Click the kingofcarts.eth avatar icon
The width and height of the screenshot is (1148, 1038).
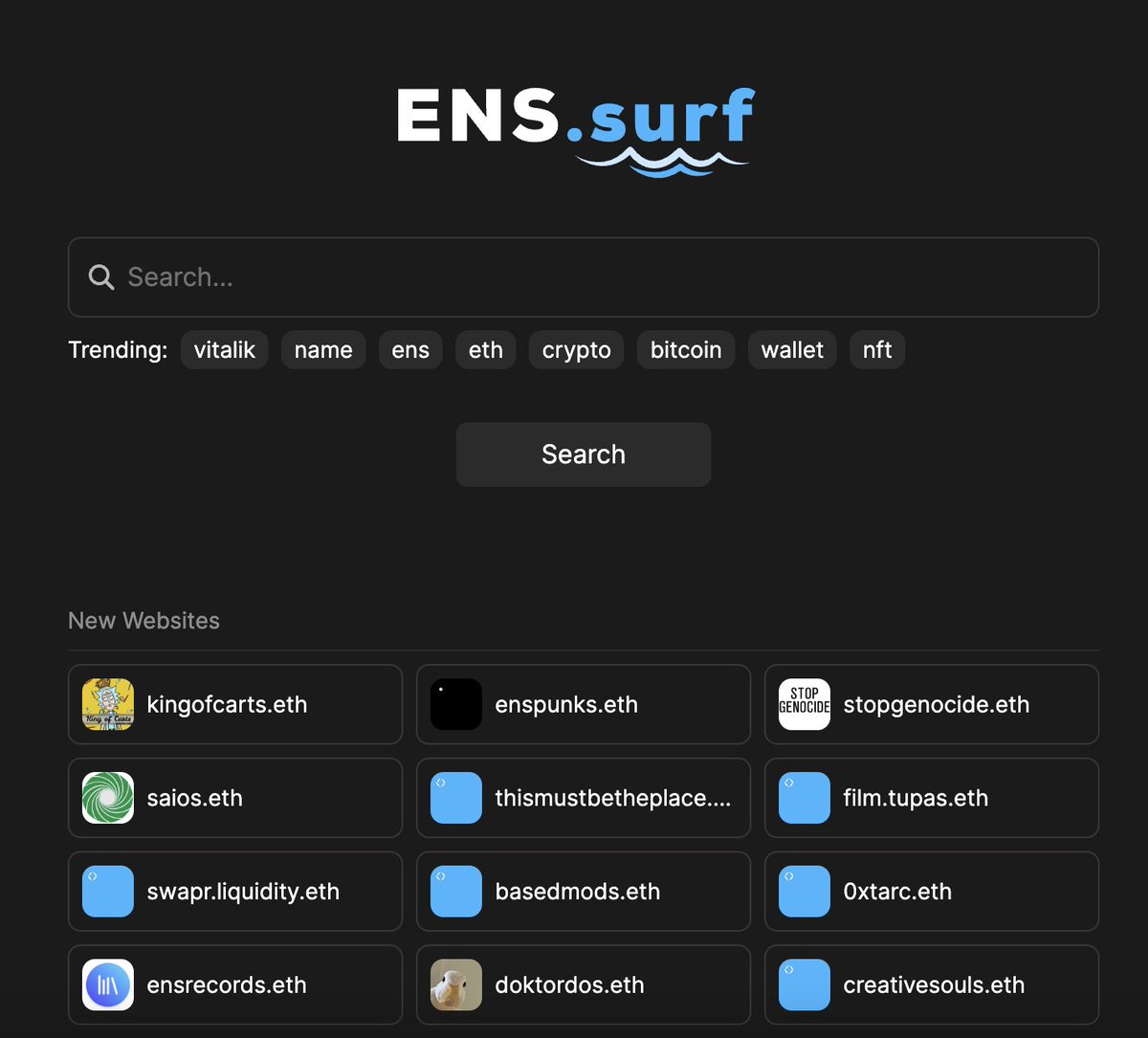tap(107, 704)
